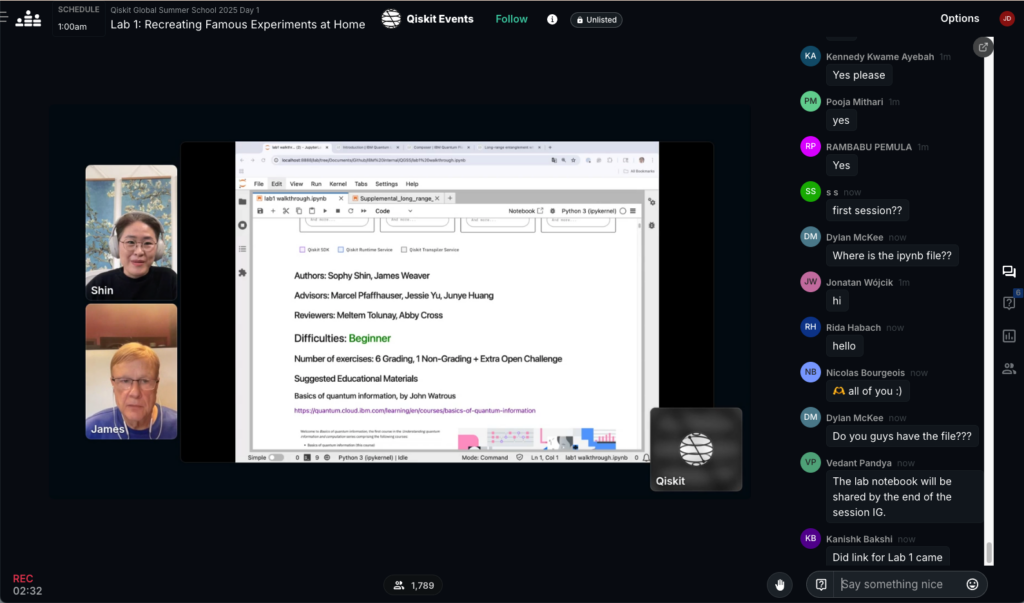The width and height of the screenshot is (1024, 603).
Task: Open the polls tab in right sidebar
Action: (1009, 336)
